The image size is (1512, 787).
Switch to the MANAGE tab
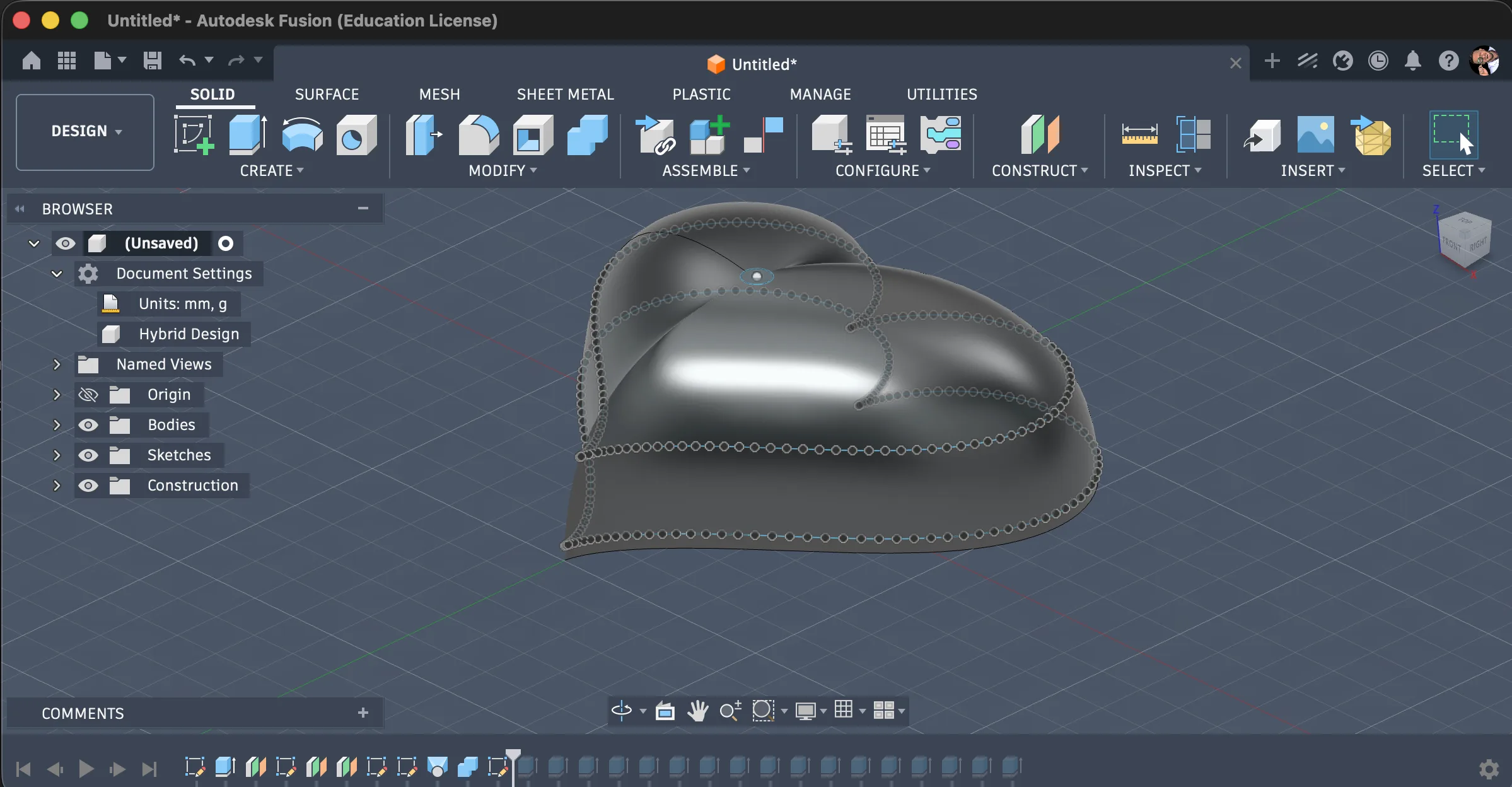tap(820, 95)
